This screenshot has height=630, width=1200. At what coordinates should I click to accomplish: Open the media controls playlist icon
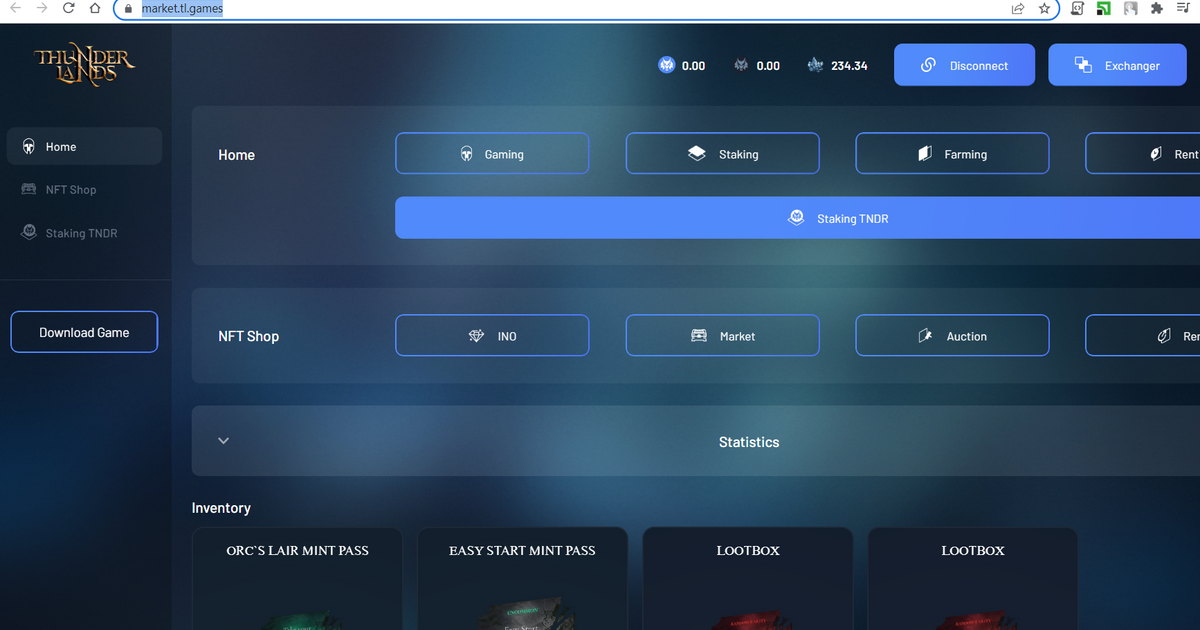[1183, 8]
